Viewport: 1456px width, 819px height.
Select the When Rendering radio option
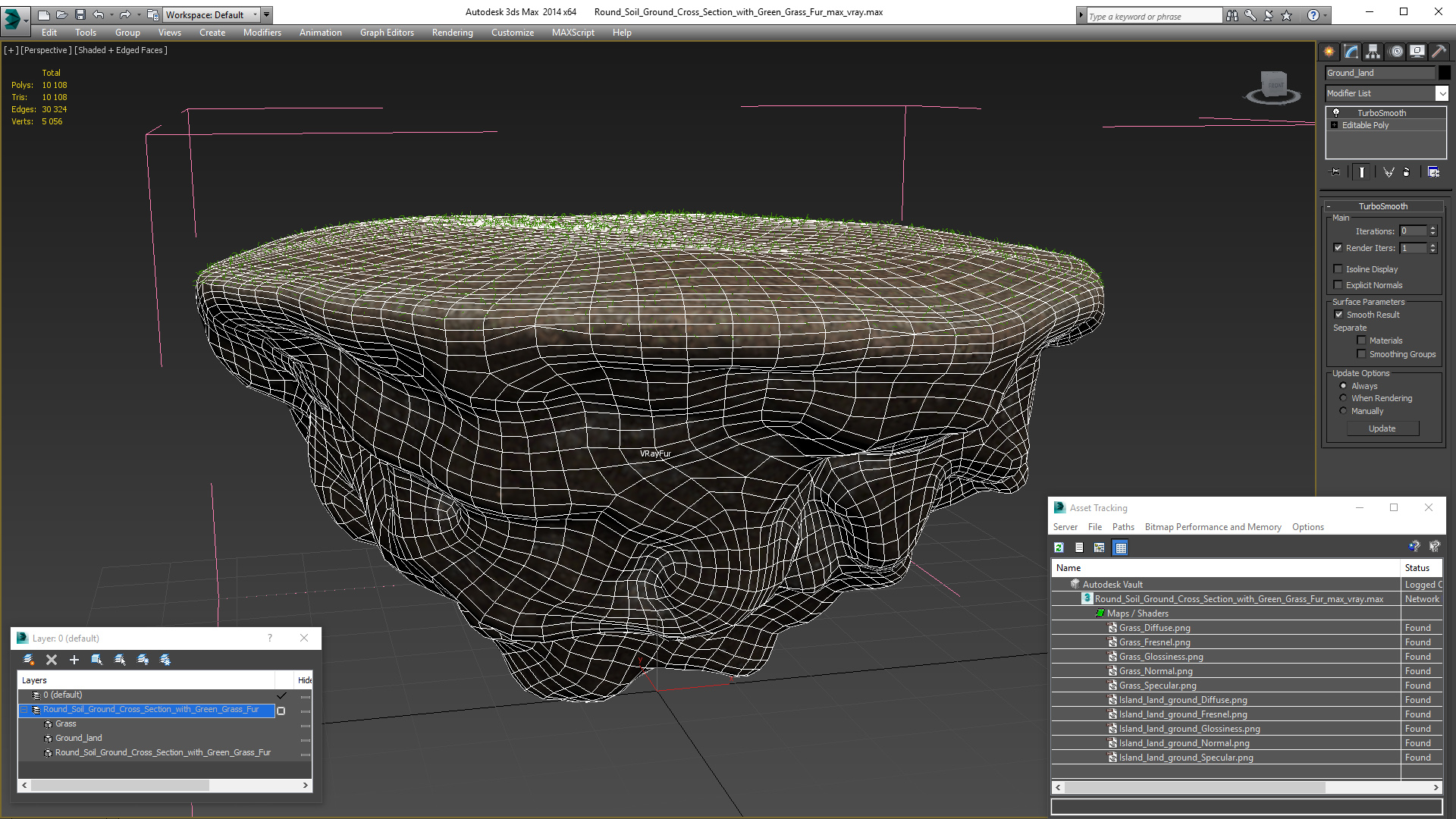pyautogui.click(x=1344, y=398)
